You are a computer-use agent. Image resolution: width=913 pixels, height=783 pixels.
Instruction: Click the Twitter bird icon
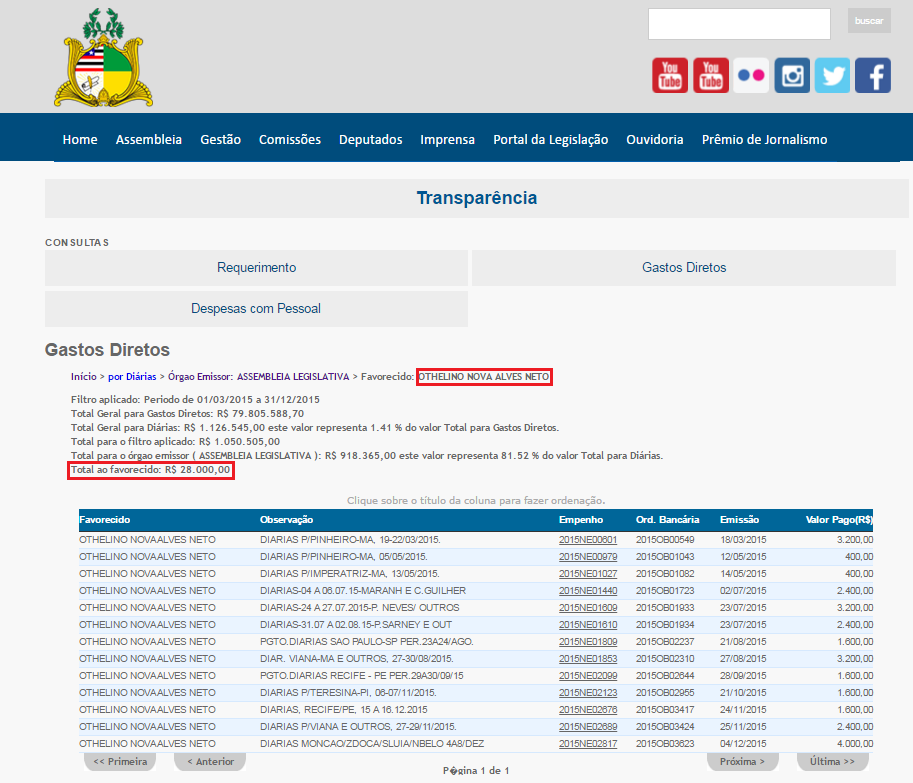click(832, 76)
